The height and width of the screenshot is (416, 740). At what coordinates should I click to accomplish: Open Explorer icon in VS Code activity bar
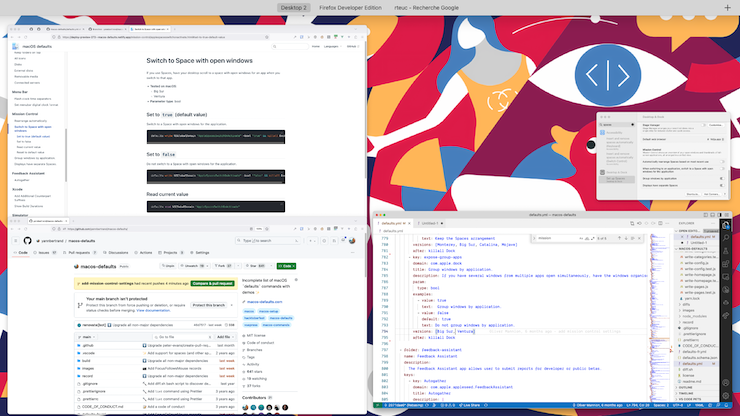[726, 225]
